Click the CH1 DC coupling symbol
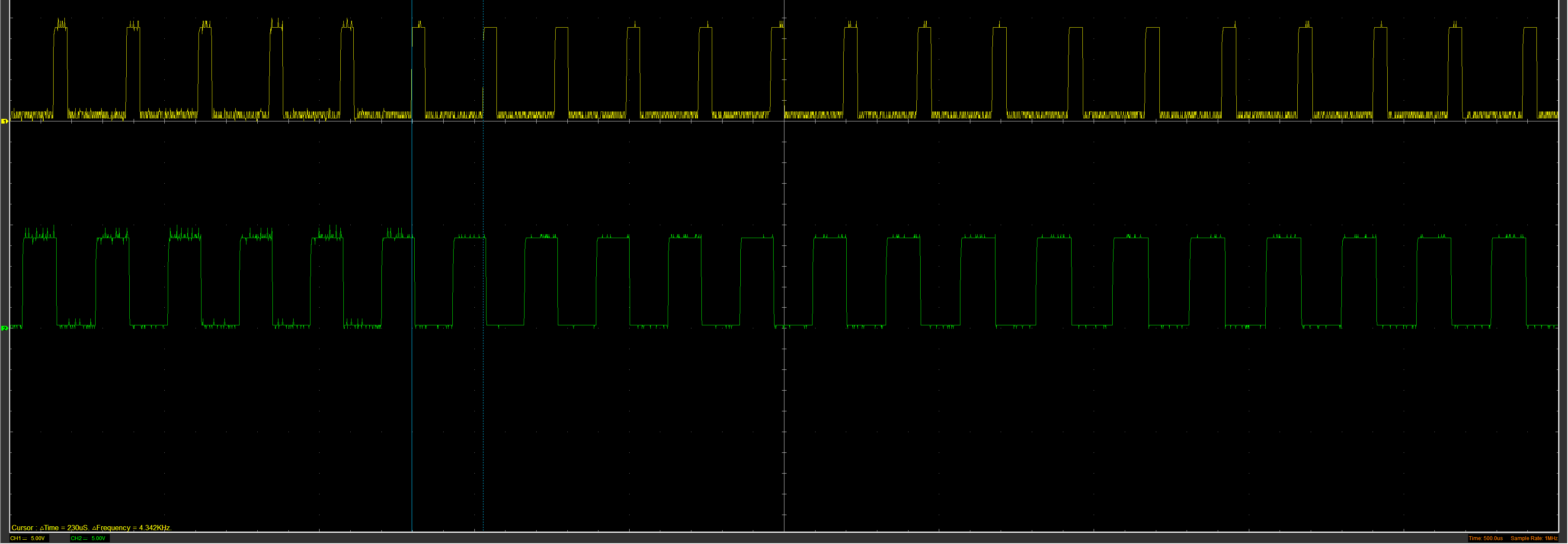 click(25, 538)
